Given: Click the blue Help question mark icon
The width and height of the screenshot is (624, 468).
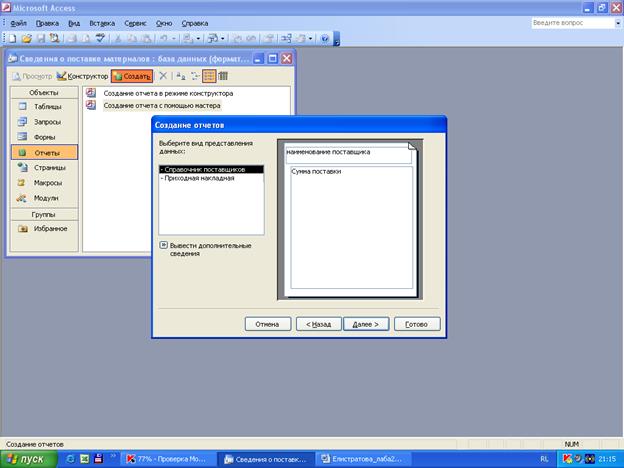Looking at the screenshot, I should [325, 39].
